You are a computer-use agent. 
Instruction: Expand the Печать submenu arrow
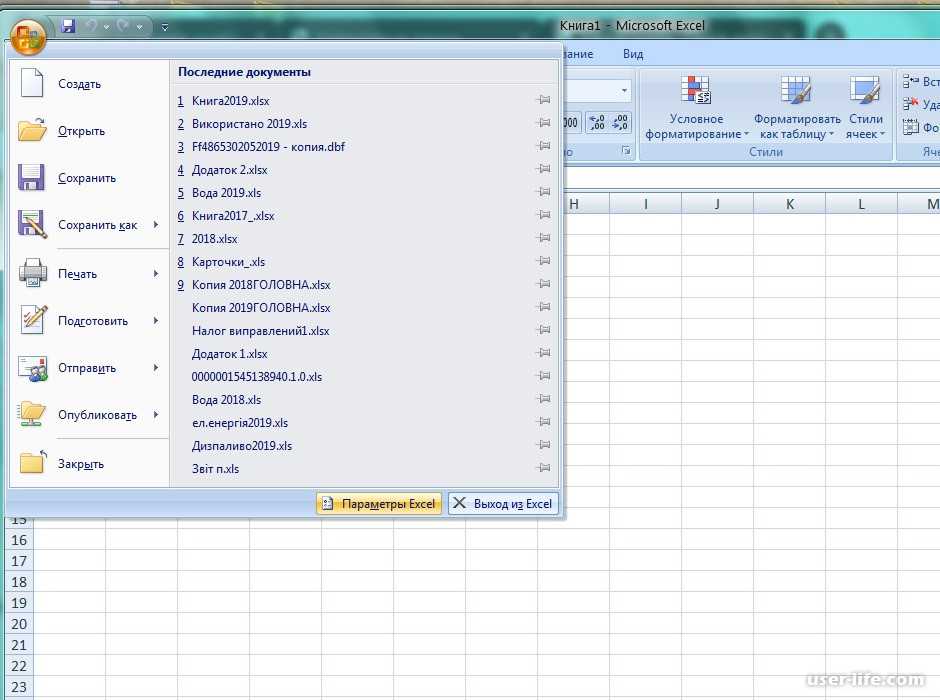pyautogui.click(x=156, y=273)
